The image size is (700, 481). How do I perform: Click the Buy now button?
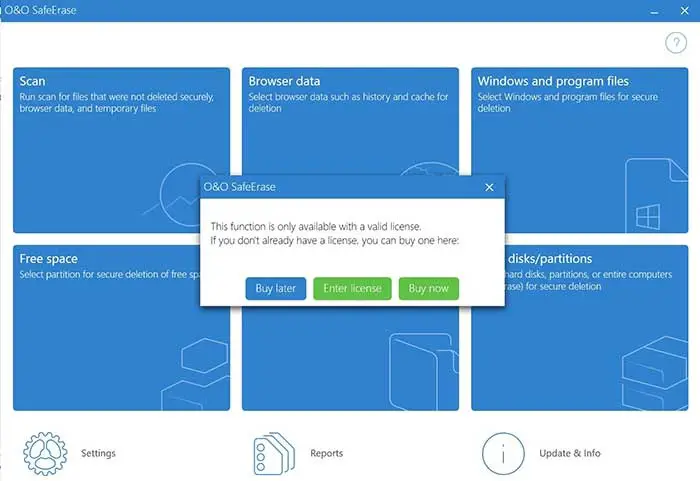429,289
